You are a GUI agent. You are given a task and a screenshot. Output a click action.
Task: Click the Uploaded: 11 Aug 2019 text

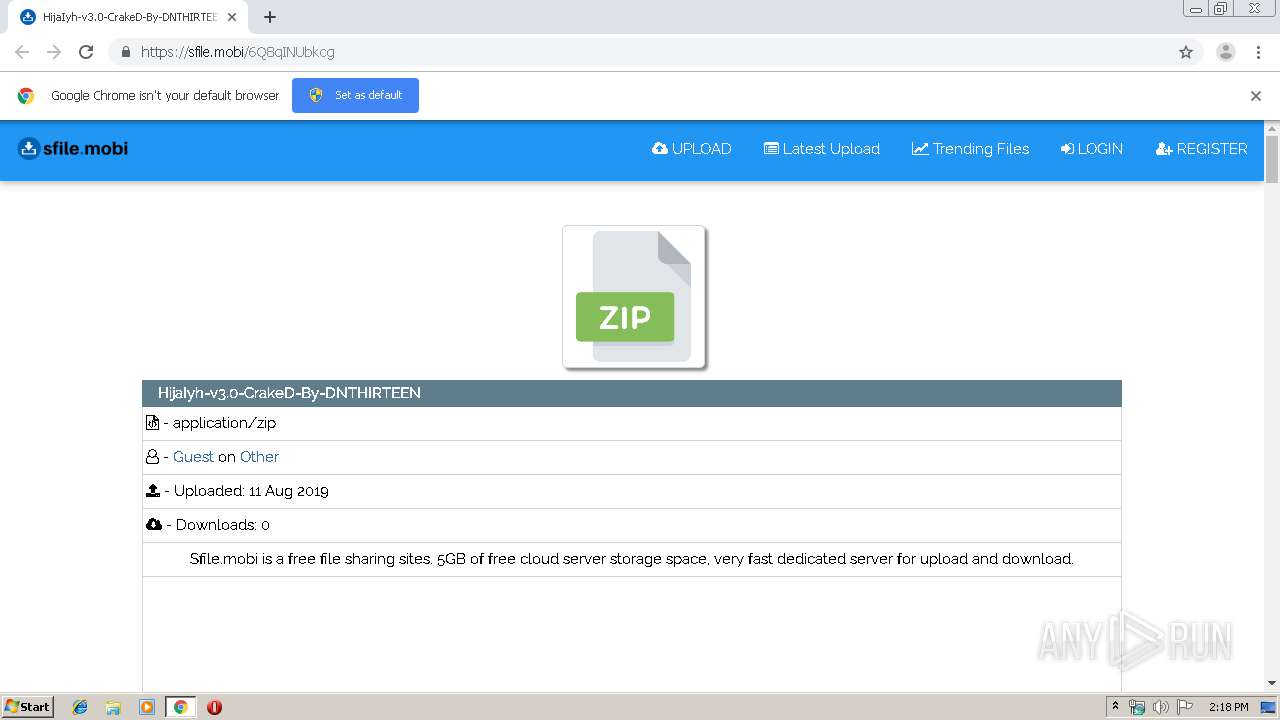(251, 491)
